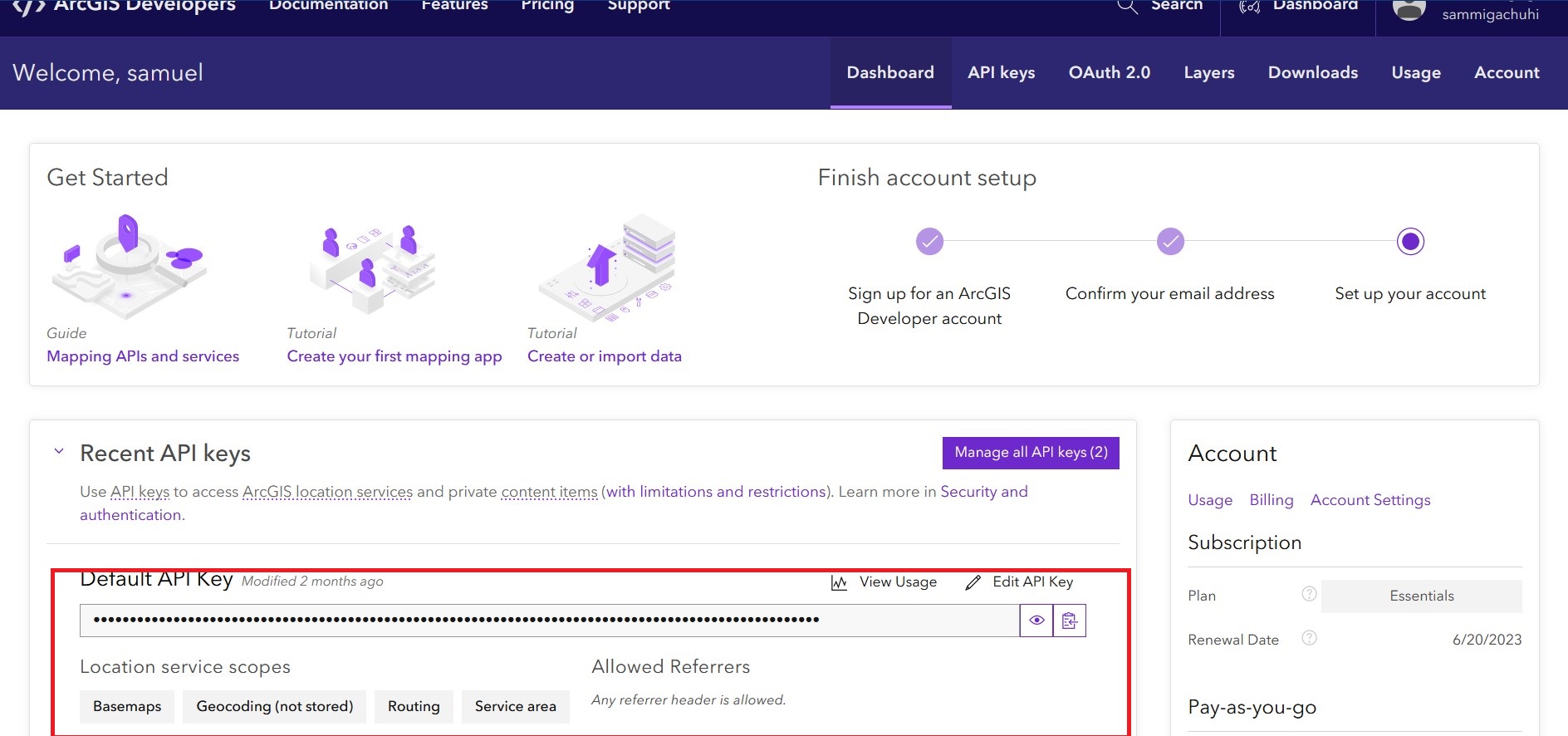Click the search magnifier icon in header
The width and height of the screenshot is (1568, 736).
tap(1127, 7)
